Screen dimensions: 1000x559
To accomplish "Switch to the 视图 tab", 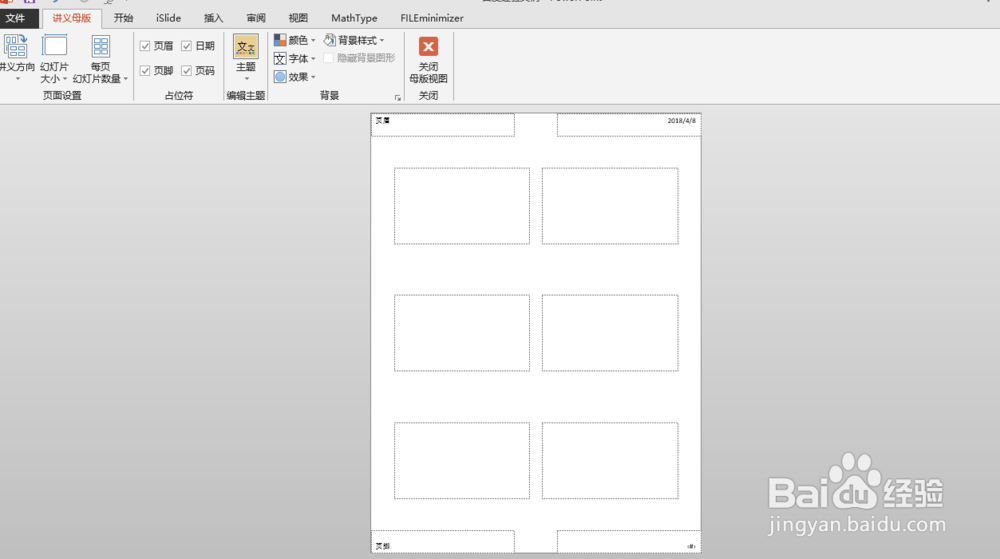I will click(x=298, y=18).
